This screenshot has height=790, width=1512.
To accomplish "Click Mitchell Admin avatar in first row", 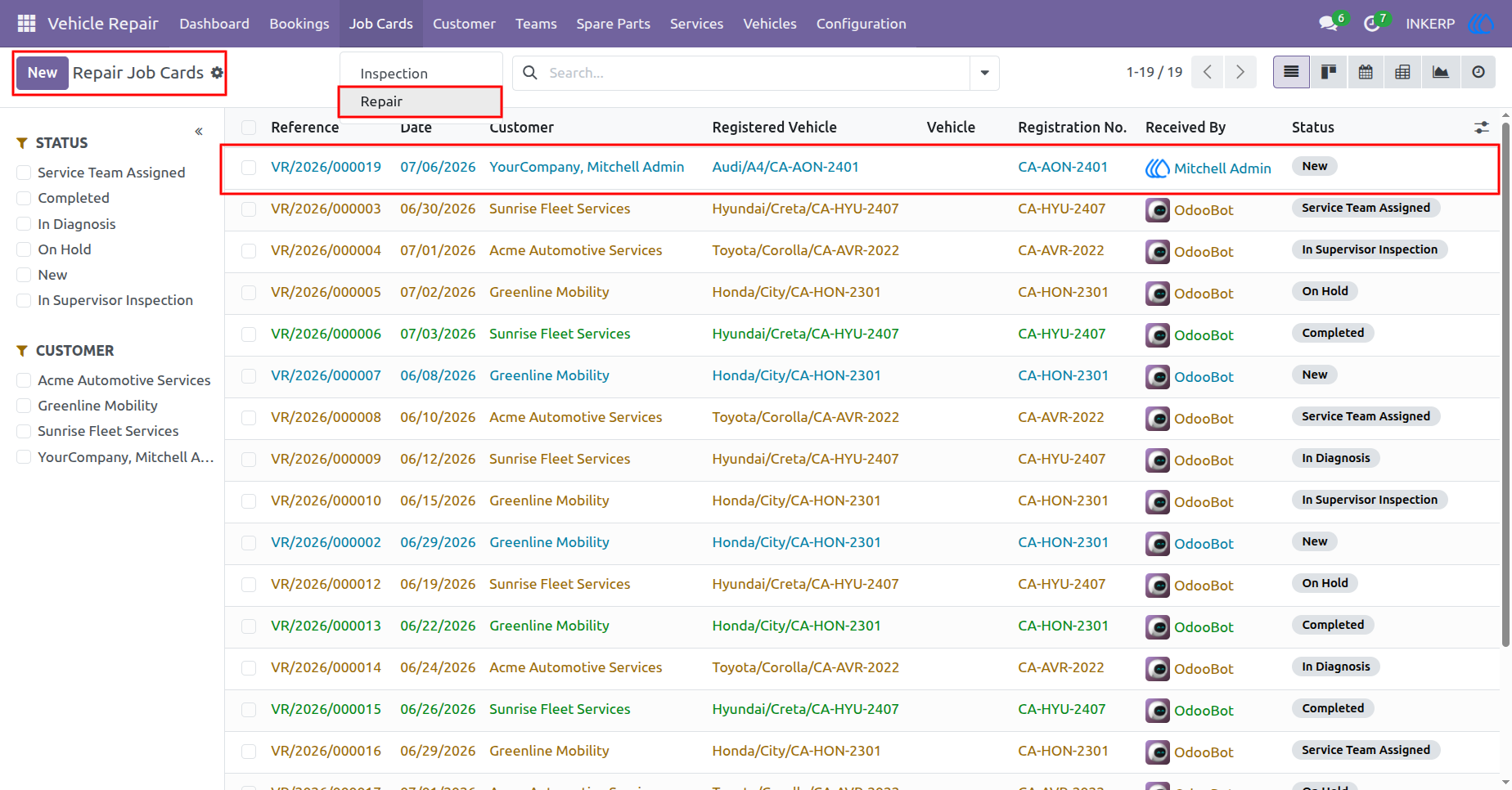I will click(x=1157, y=168).
